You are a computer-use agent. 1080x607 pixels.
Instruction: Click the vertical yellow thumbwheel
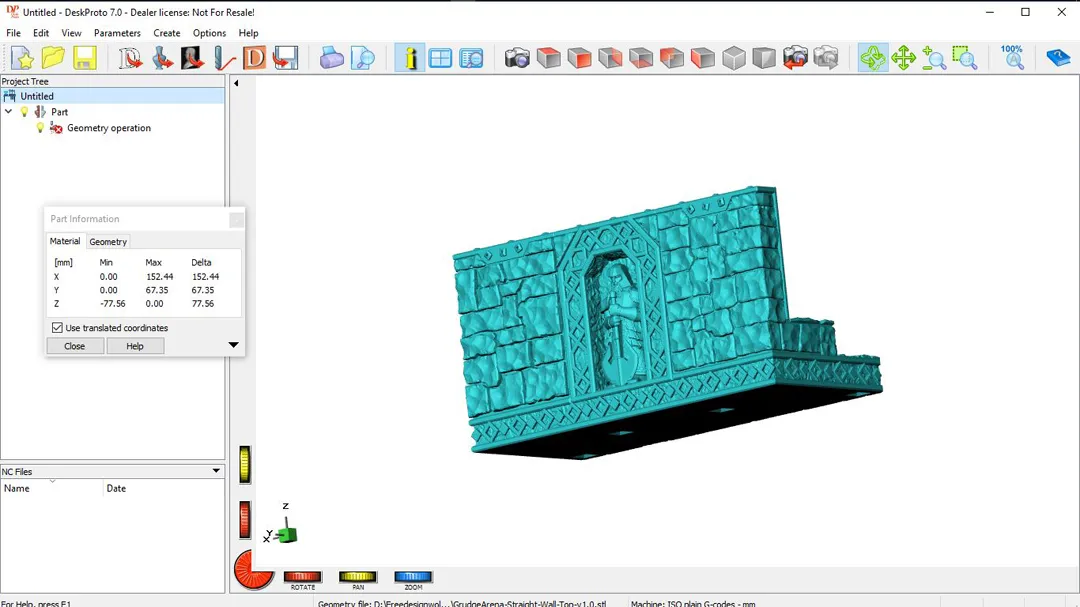coord(245,464)
